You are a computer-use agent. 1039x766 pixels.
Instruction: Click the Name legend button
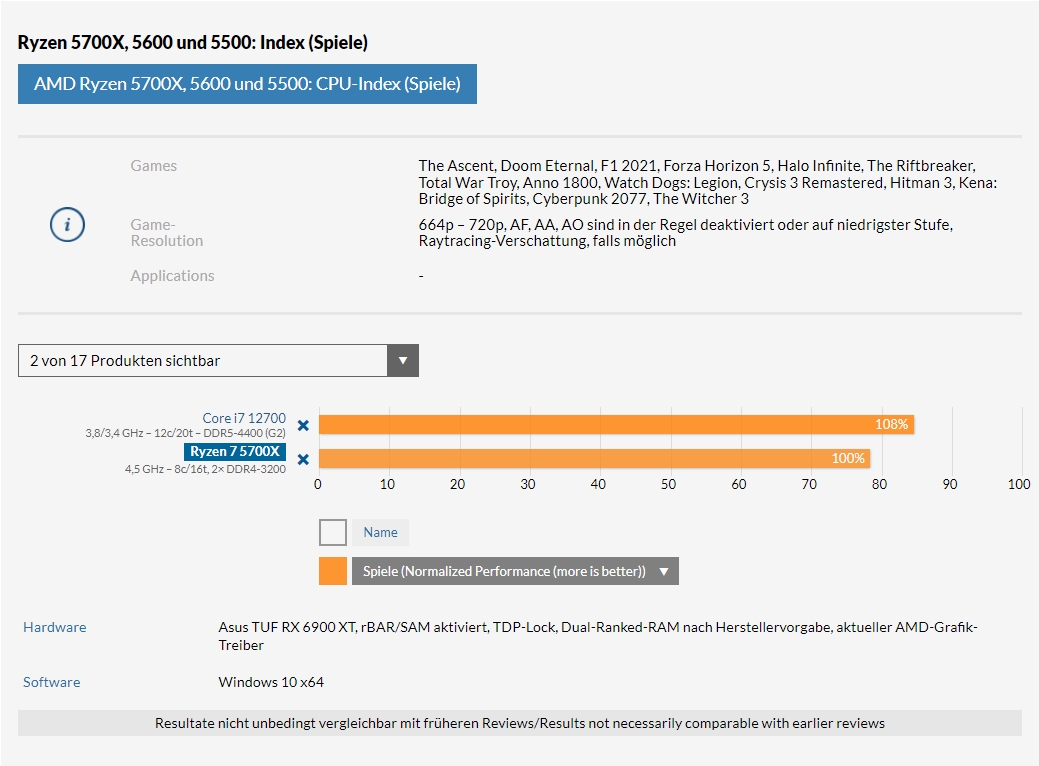point(380,532)
